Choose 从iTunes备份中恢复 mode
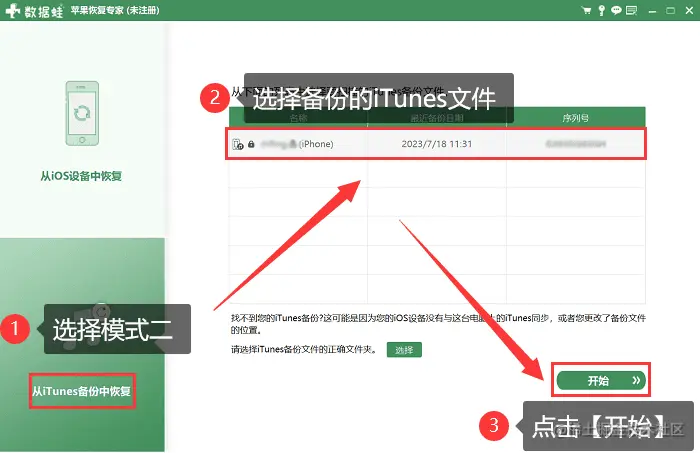 (x=82, y=391)
